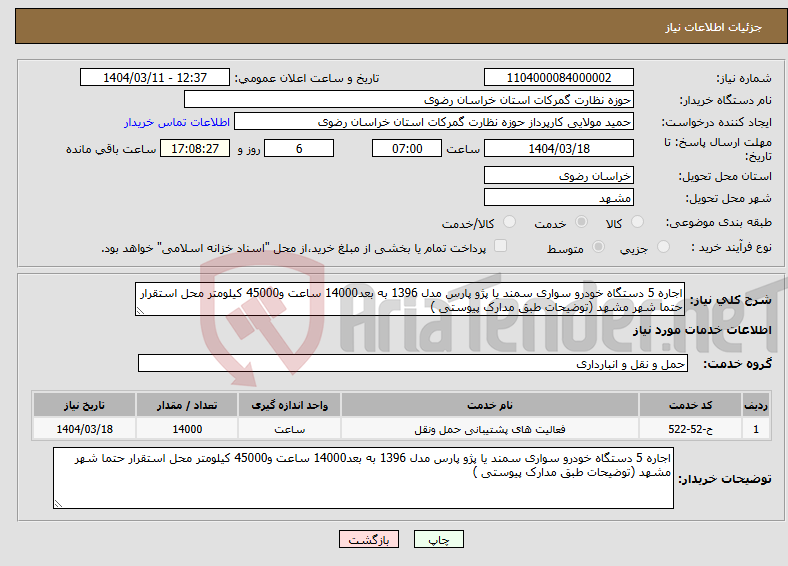Select the کالا/خدمت radio button

(x=509, y=222)
